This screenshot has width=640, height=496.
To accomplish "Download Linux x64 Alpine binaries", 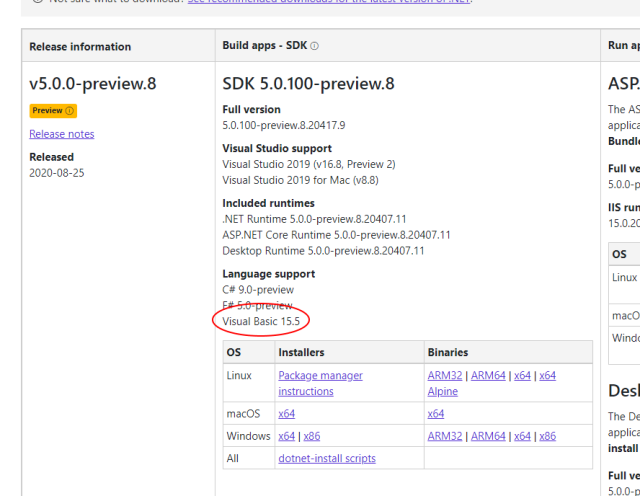I will [x=547, y=375].
